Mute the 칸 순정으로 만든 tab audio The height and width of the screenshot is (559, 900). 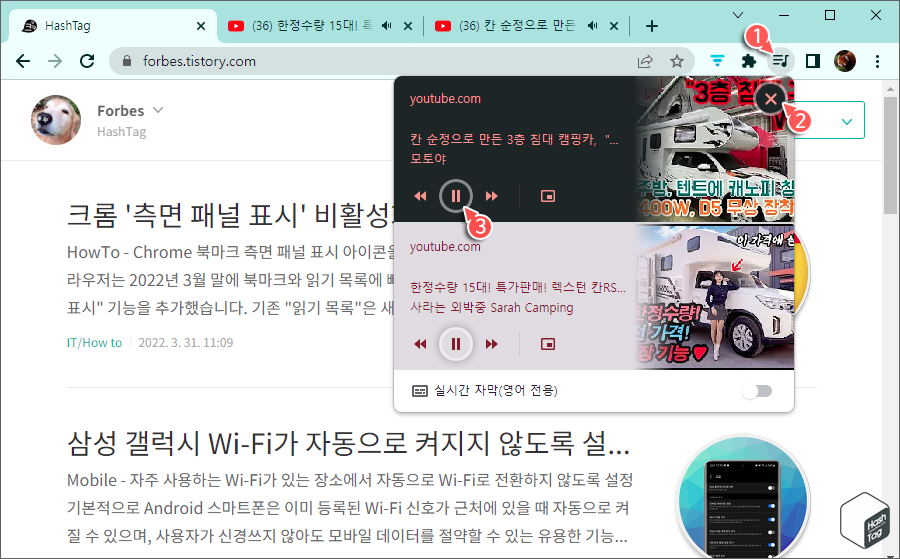593,26
